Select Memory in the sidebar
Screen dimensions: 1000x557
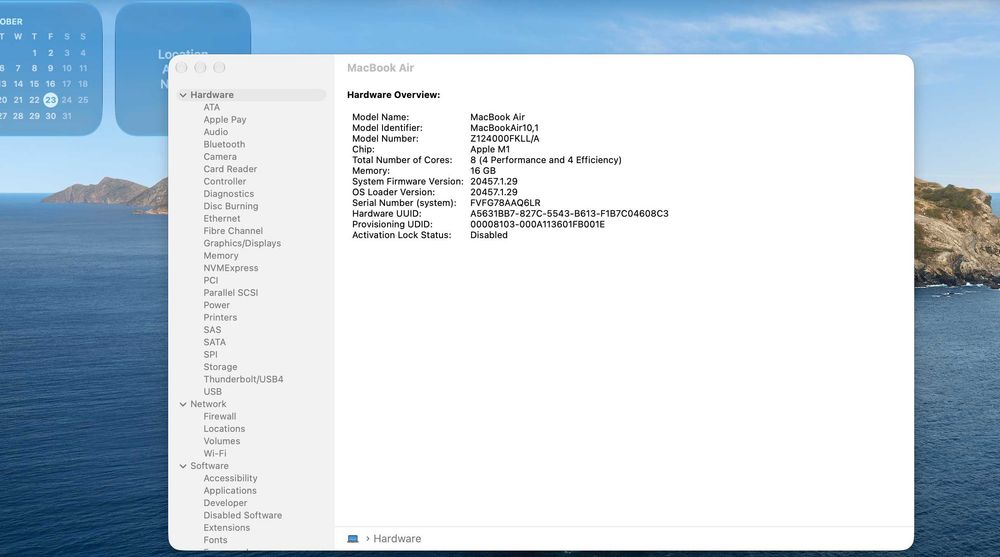pos(221,256)
